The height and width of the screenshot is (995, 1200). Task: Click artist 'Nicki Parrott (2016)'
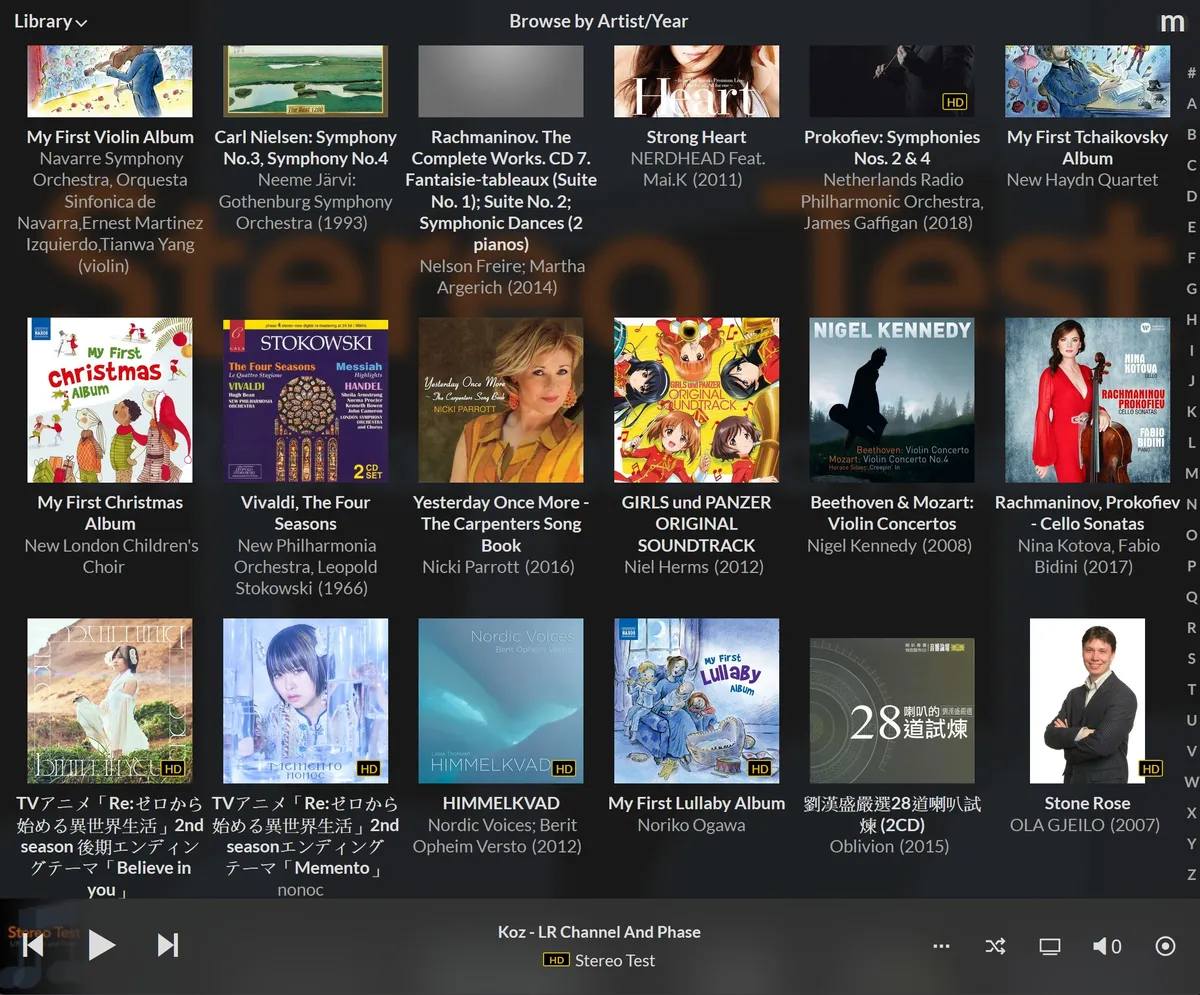[x=498, y=567]
